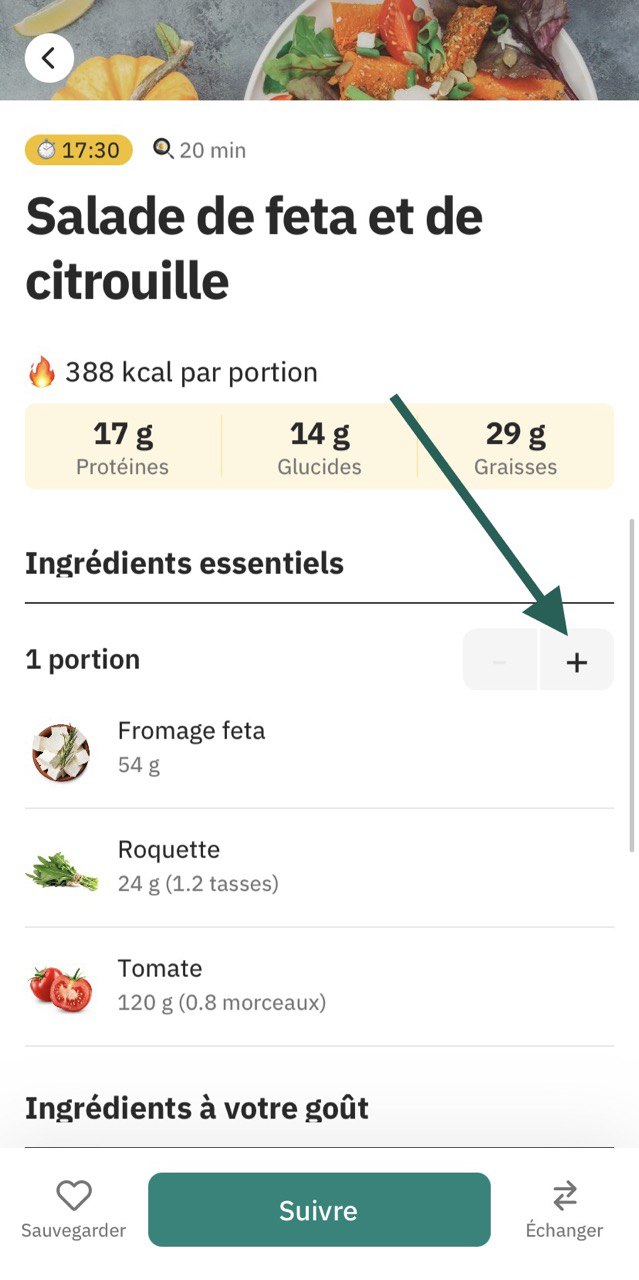639x1280 pixels.
Task: Tap the 17 g Protéines cell
Action: tap(123, 447)
